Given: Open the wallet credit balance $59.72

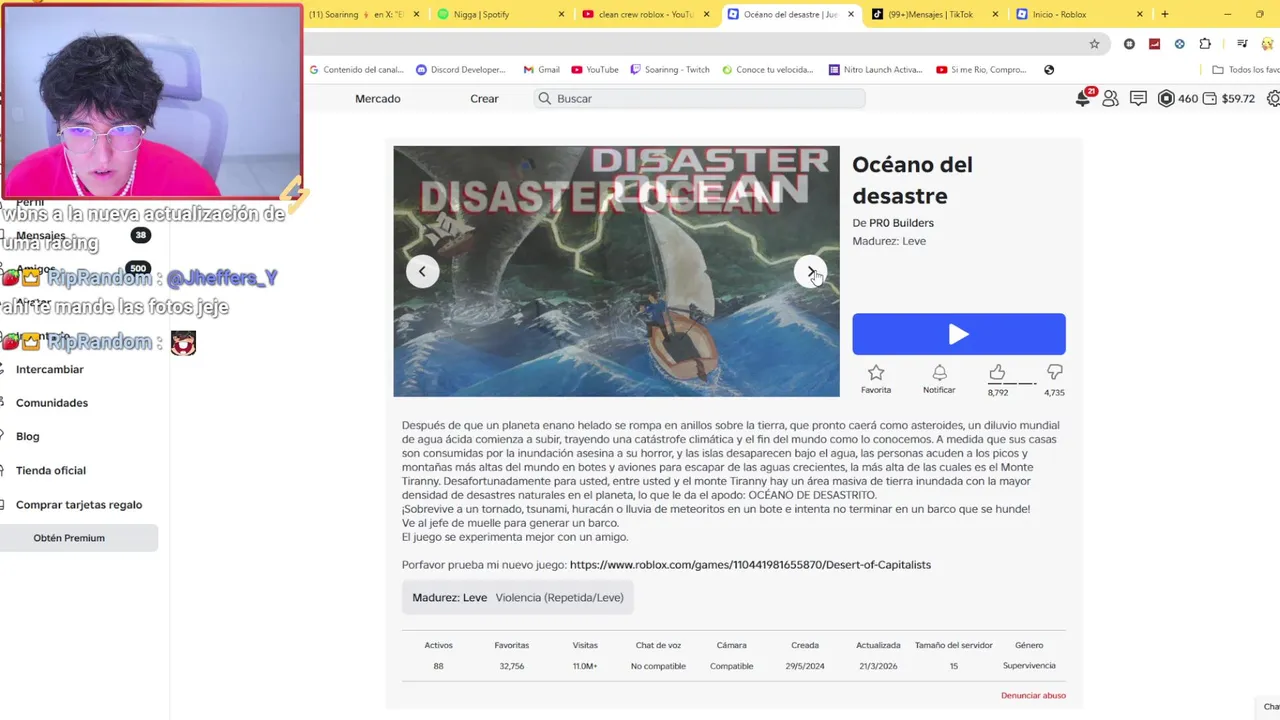Looking at the screenshot, I should pyautogui.click(x=1229, y=98).
